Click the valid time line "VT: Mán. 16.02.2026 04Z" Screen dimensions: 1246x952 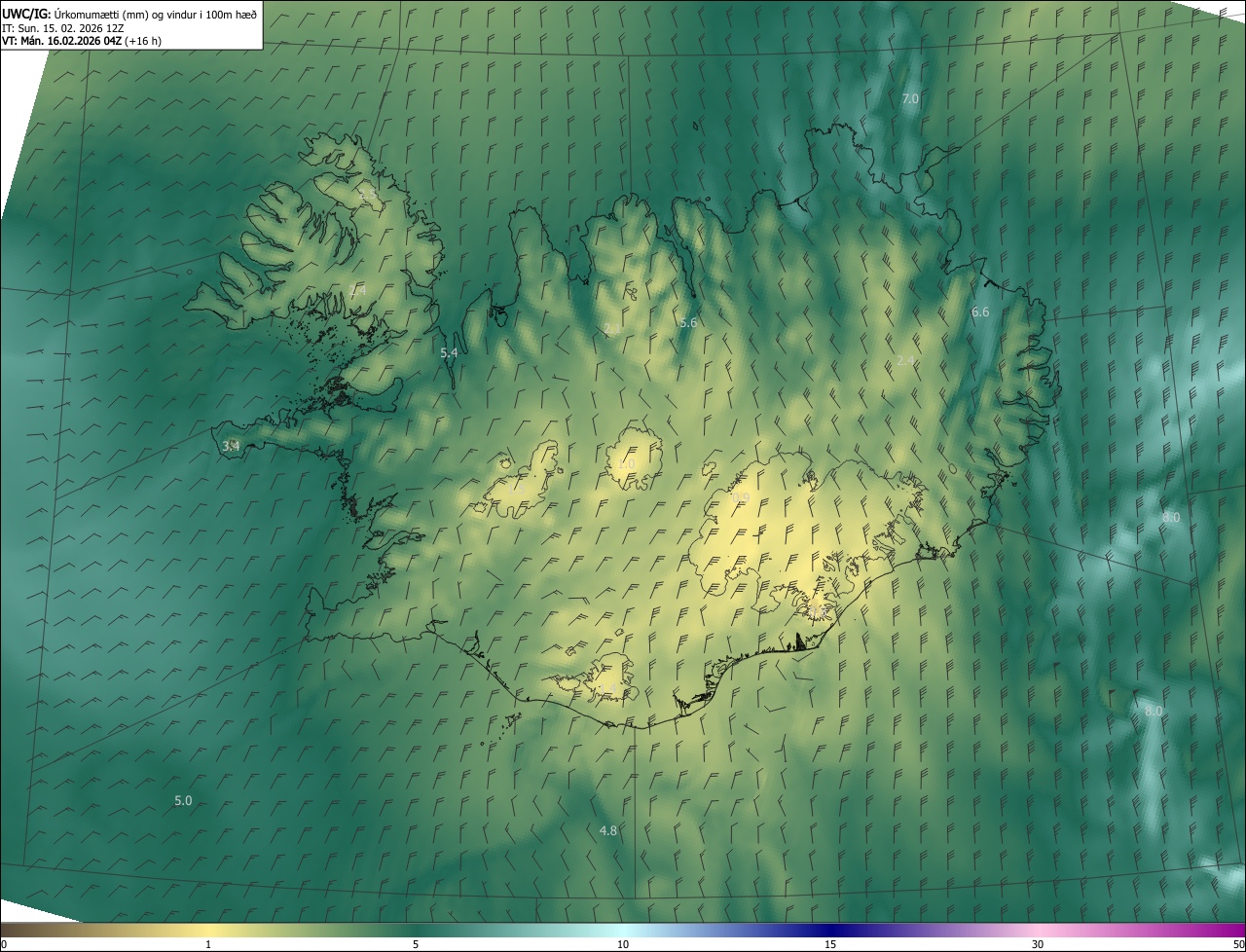click(x=61, y=41)
